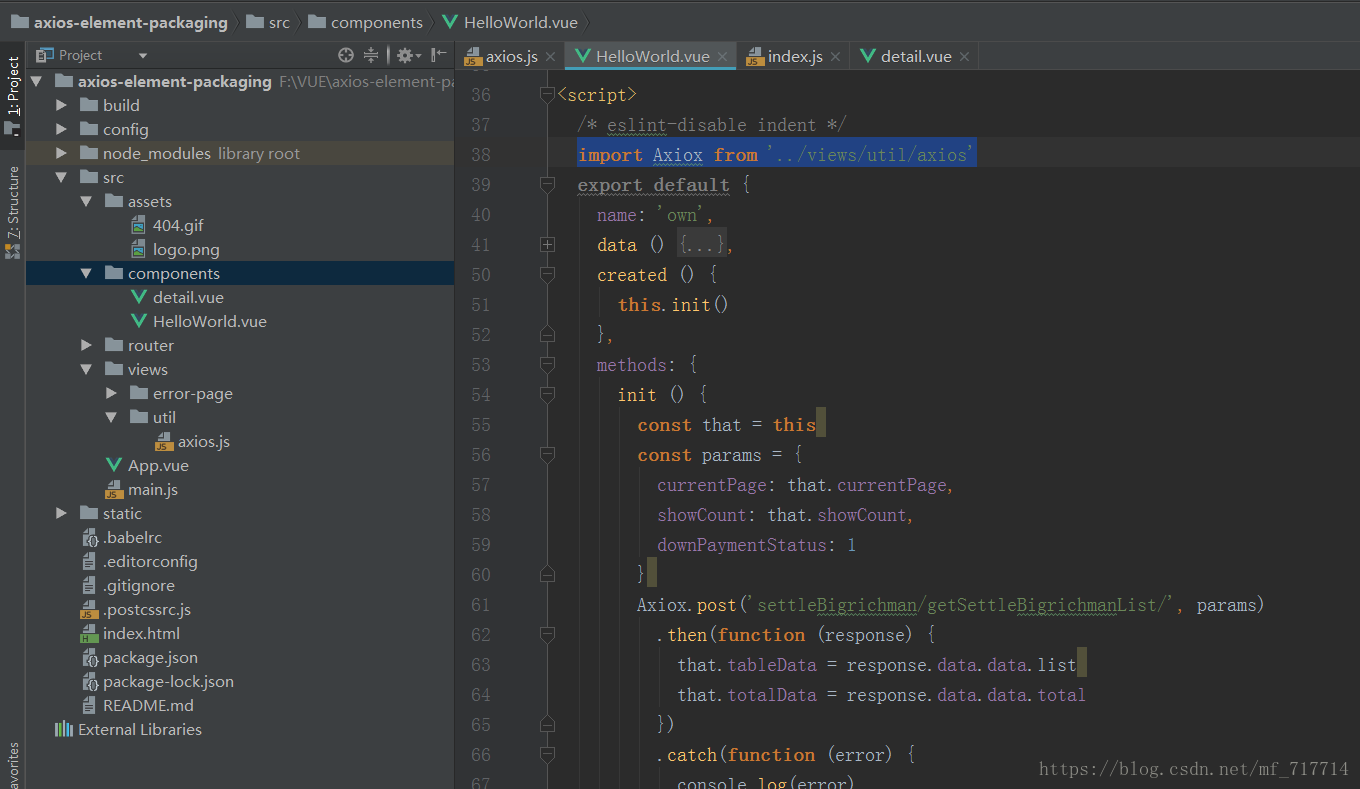Fold the script tag on line 36
Viewport: 1360px width, 789px height.
[547, 95]
